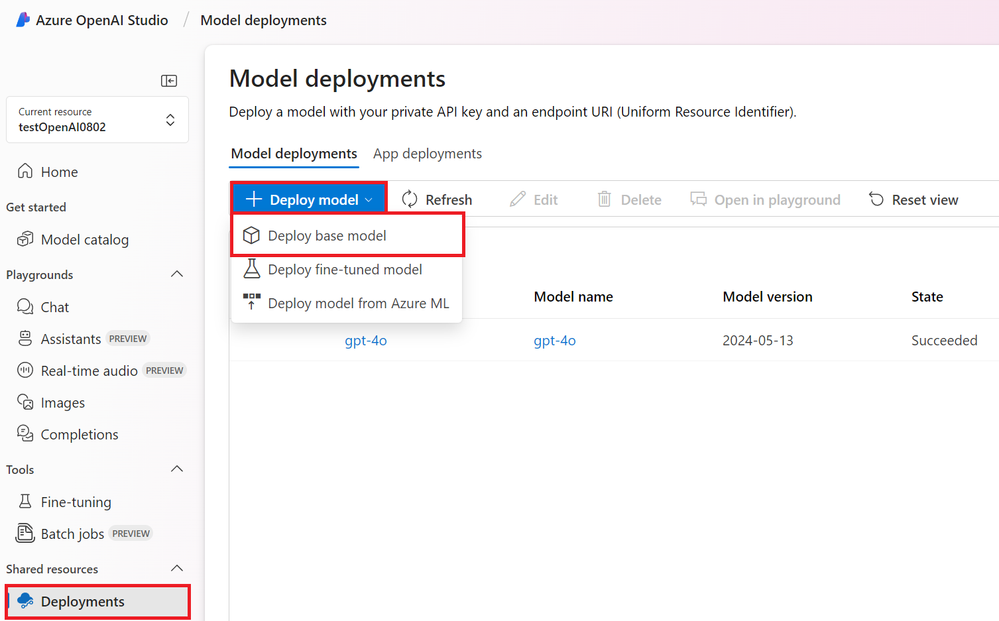Click the Deployments cloud icon
Screen dimensions: 999x621
(x=25, y=601)
